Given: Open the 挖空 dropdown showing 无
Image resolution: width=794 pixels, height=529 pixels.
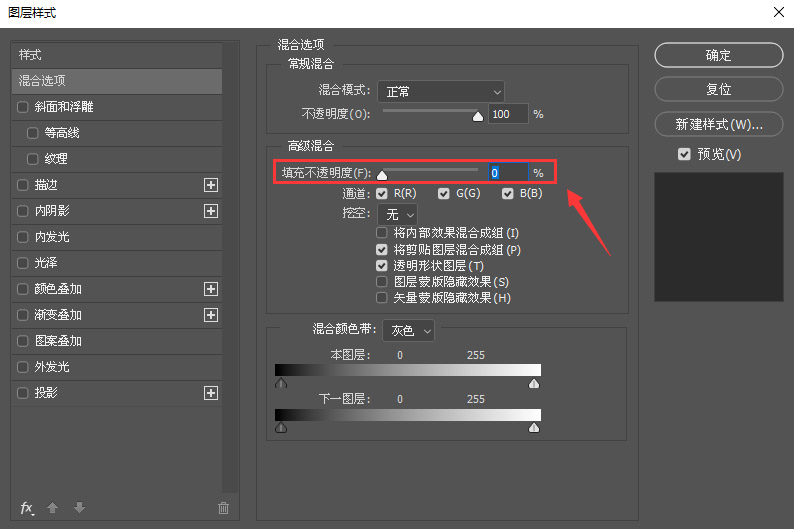Looking at the screenshot, I should [x=398, y=215].
